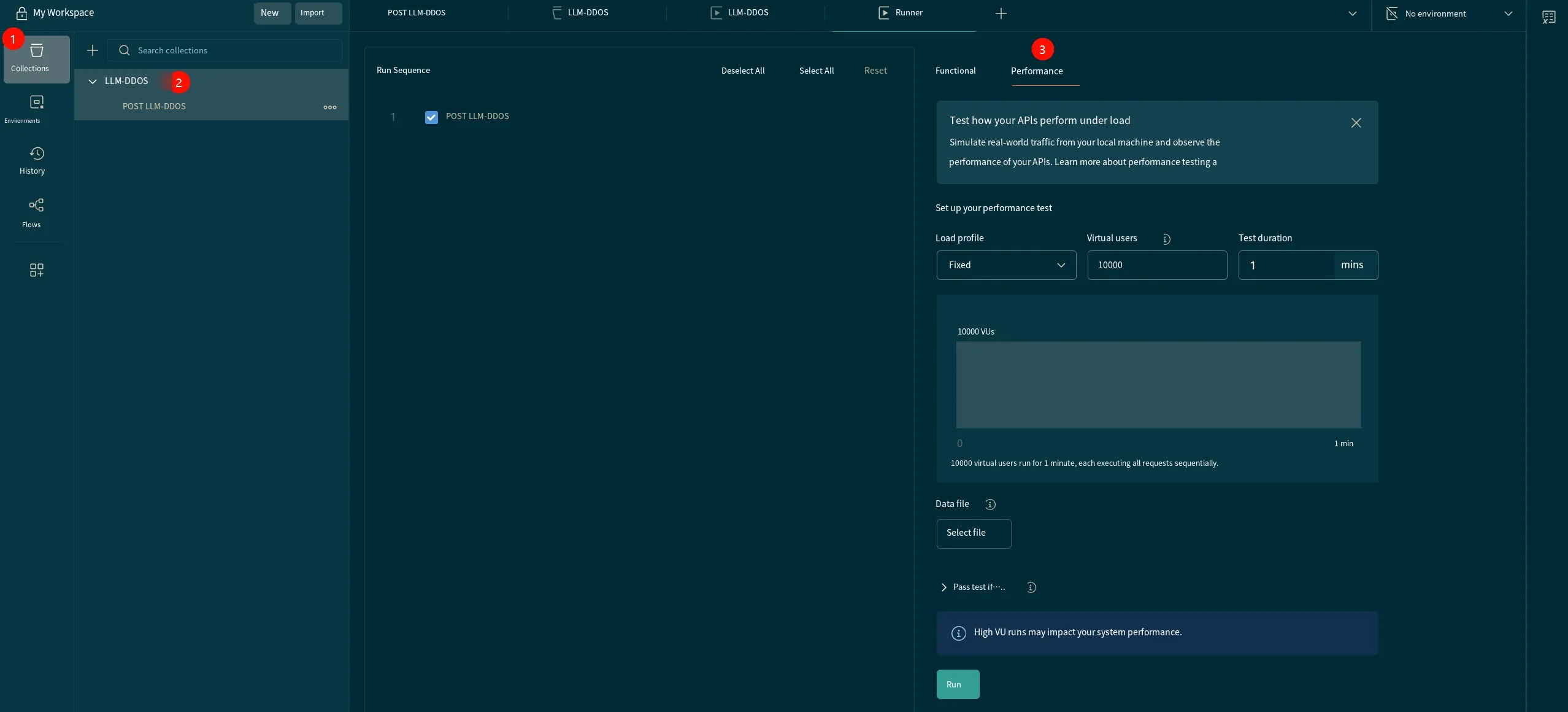Screen dimensions: 1568x712
Task: Click the Import button
Action: pyautogui.click(x=318, y=13)
